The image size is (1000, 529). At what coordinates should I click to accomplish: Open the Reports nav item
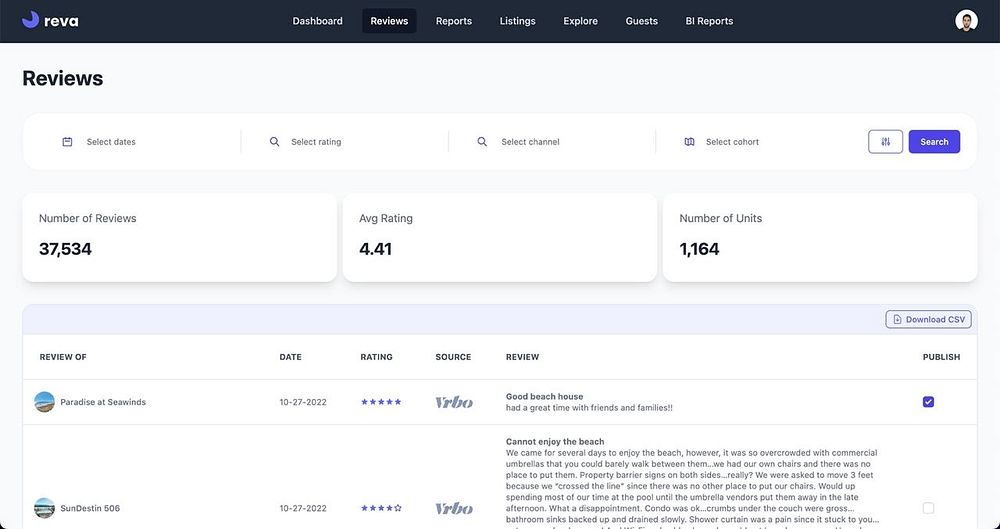pyautogui.click(x=454, y=21)
